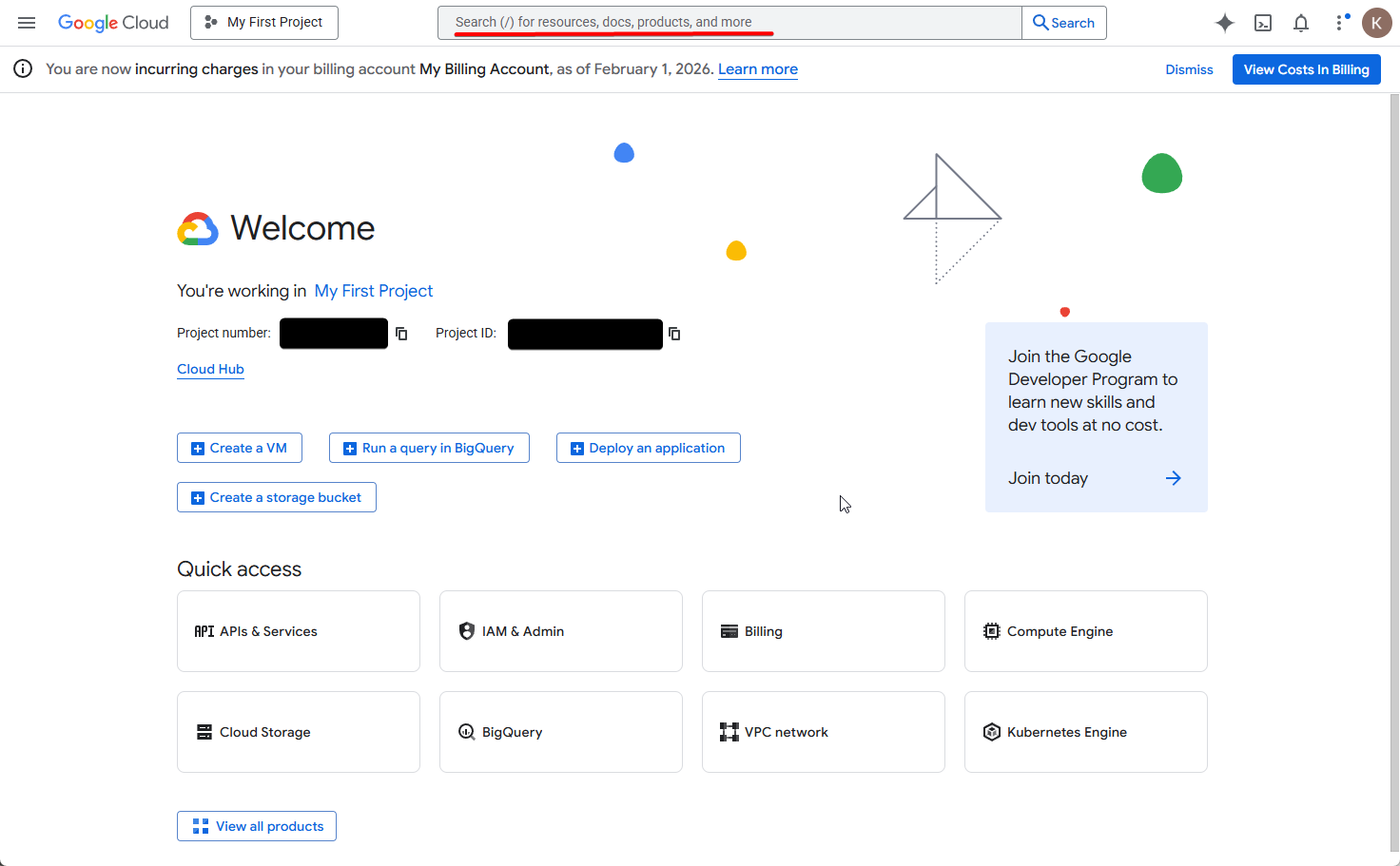This screenshot has width=1400, height=866.
Task: Open the IAM & Admin quick access card
Action: [561, 631]
